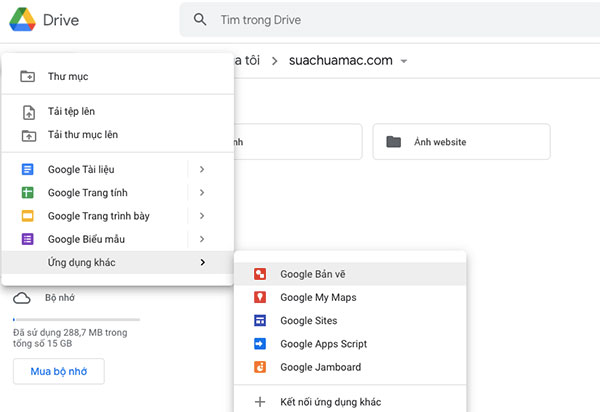The image size is (600, 412).
Task: Open the Ảnh website folder
Action: pyautogui.click(x=461, y=142)
